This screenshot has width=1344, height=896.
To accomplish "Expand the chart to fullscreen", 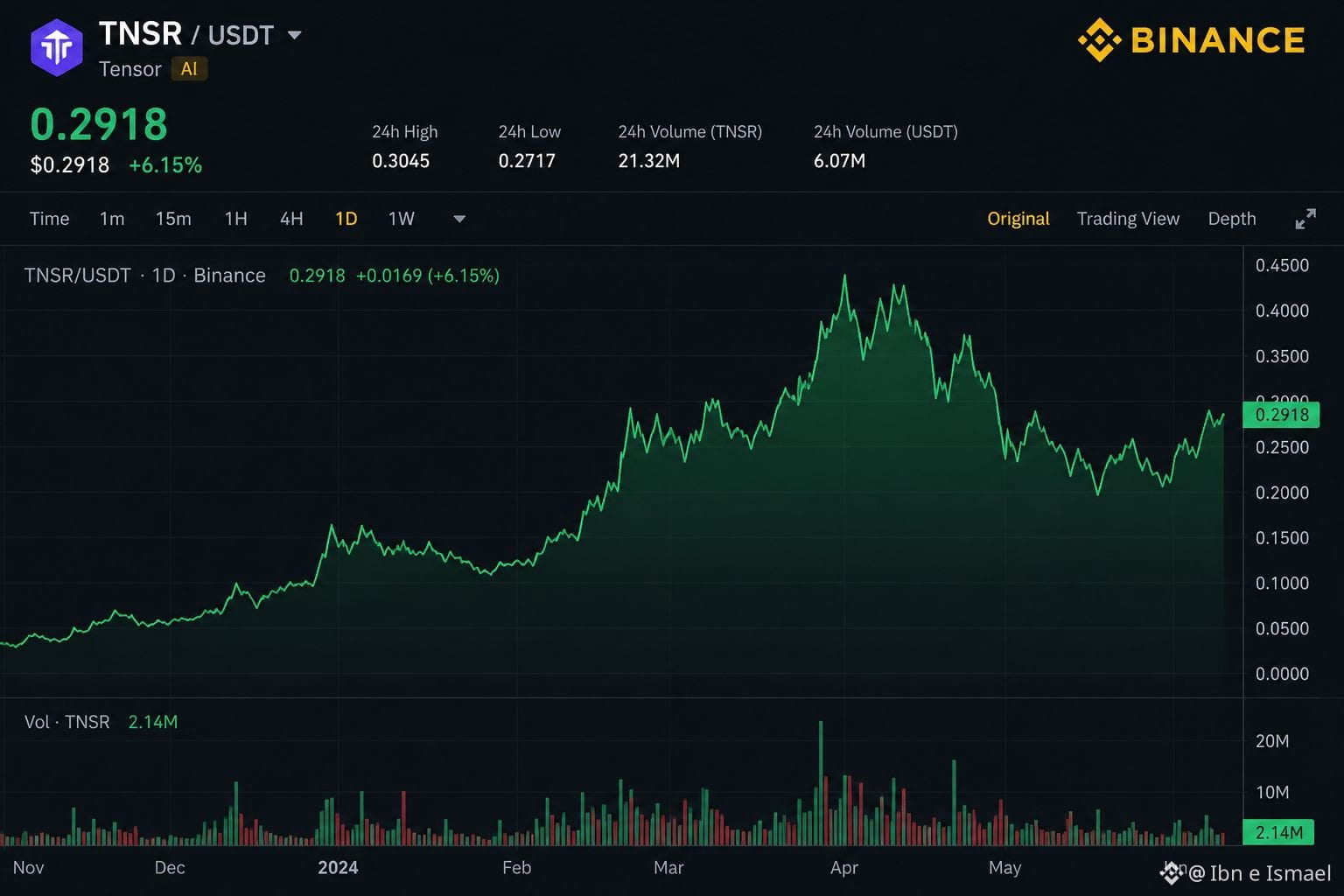I will [x=1305, y=219].
